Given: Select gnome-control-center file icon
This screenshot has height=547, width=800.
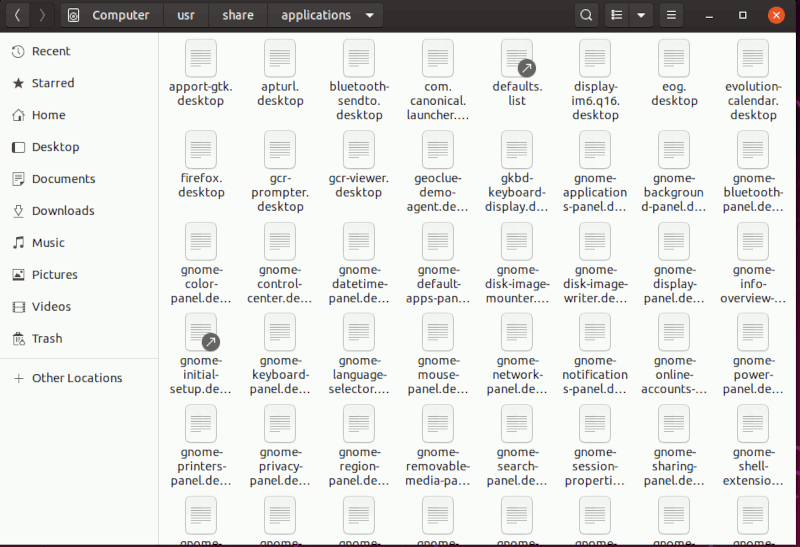Looking at the screenshot, I should point(280,241).
